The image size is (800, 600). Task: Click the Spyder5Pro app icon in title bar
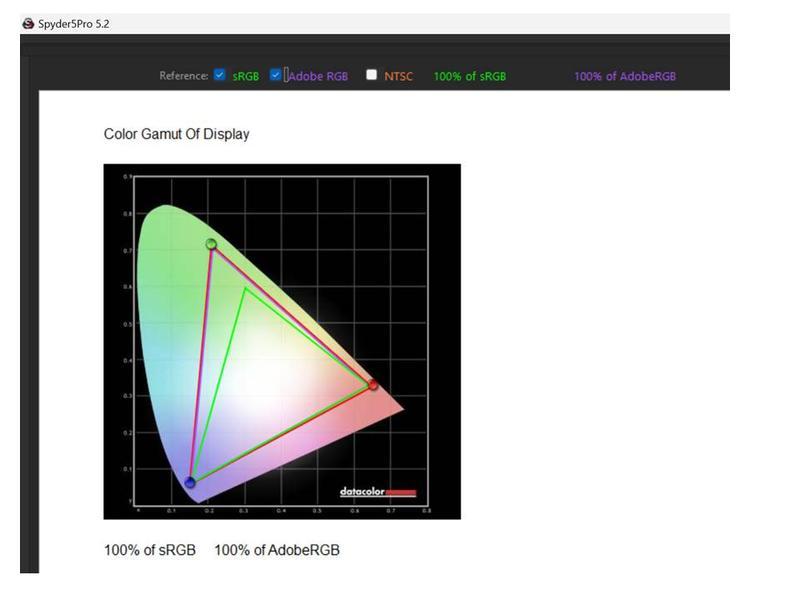point(28,24)
